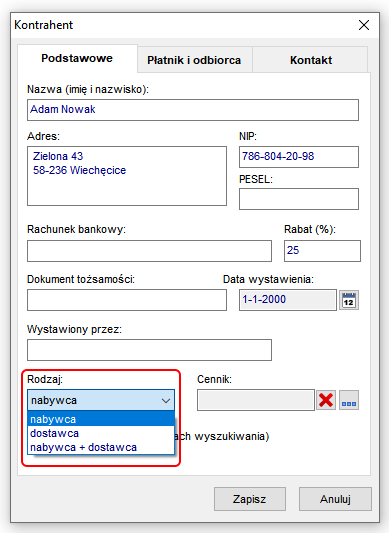Open the Kontakt tab
Image resolution: width=389 pixels, height=533 pixels.
pyautogui.click(x=311, y=60)
